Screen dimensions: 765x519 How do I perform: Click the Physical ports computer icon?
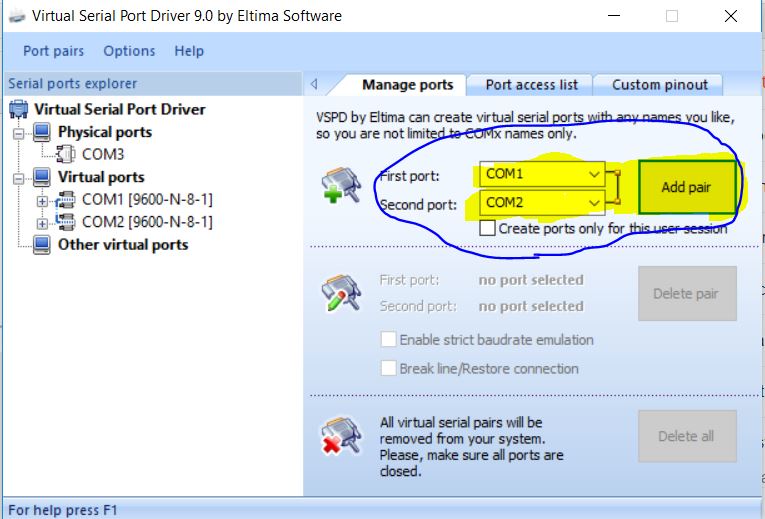point(42,132)
